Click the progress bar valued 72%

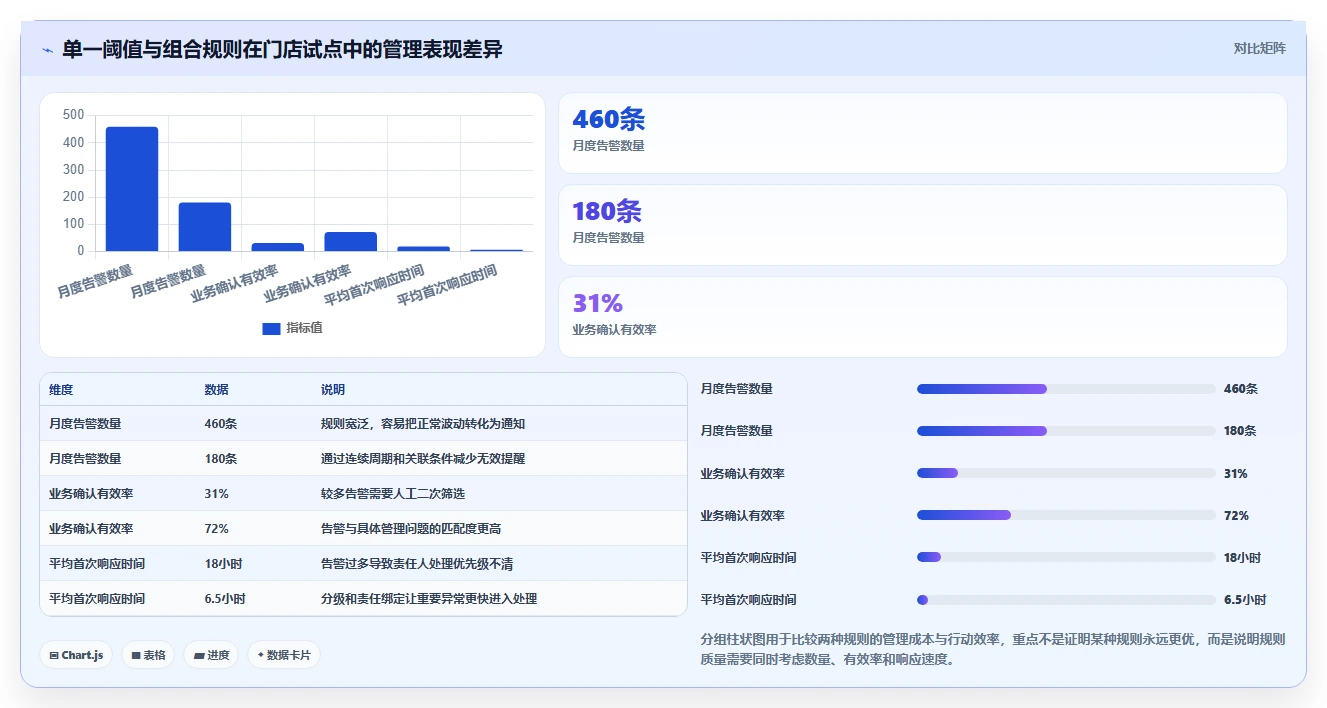tap(1066, 516)
